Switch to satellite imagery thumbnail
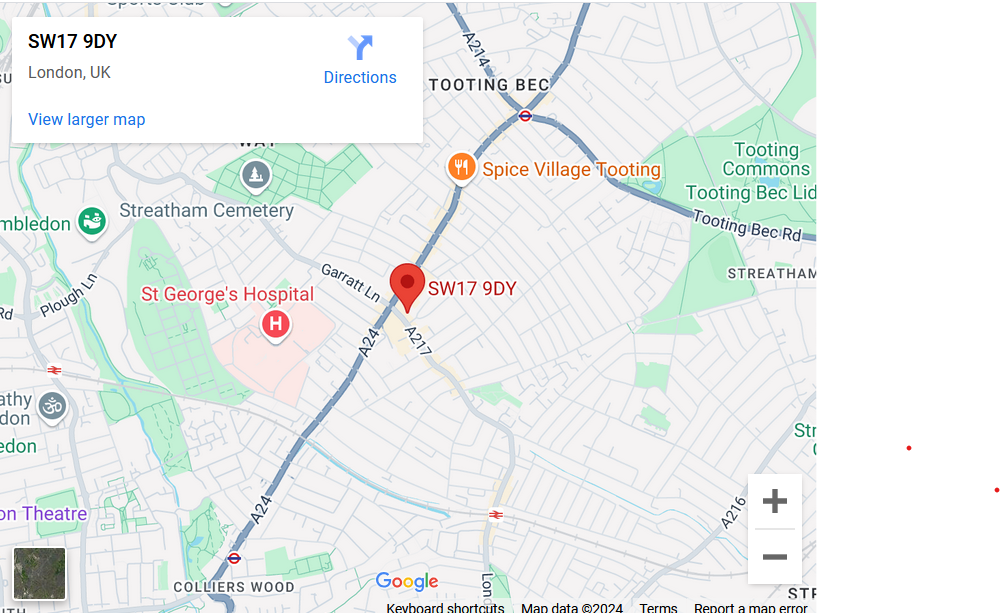Screen dimensions: 1000x613 40,573
